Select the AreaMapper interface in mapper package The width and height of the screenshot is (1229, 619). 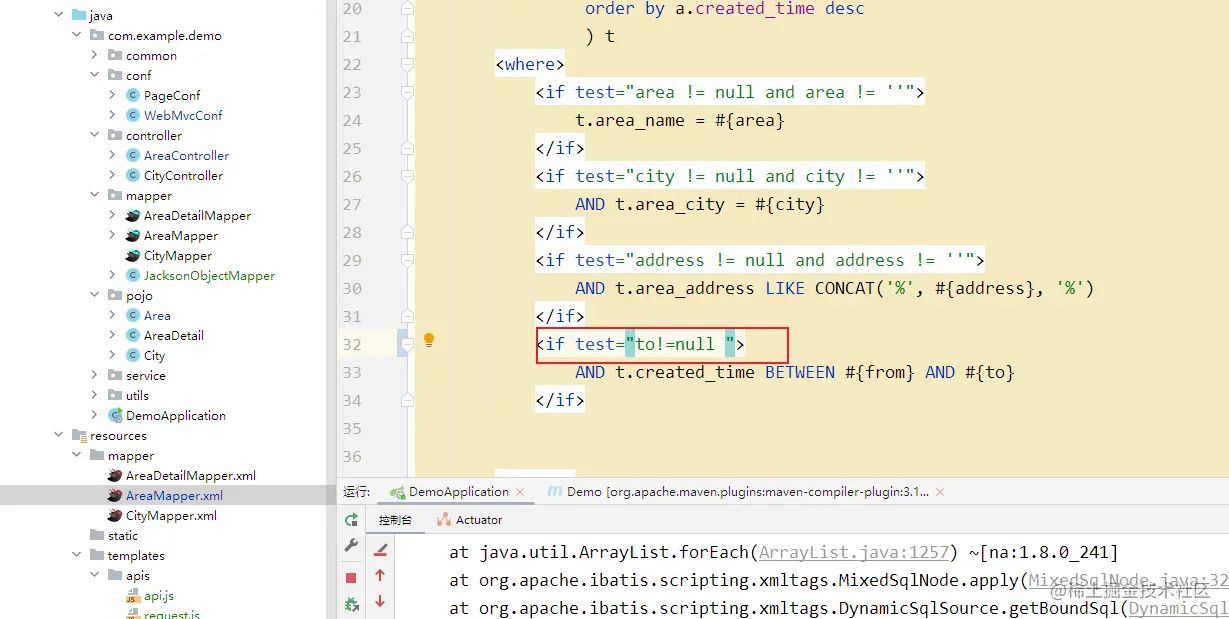point(181,236)
